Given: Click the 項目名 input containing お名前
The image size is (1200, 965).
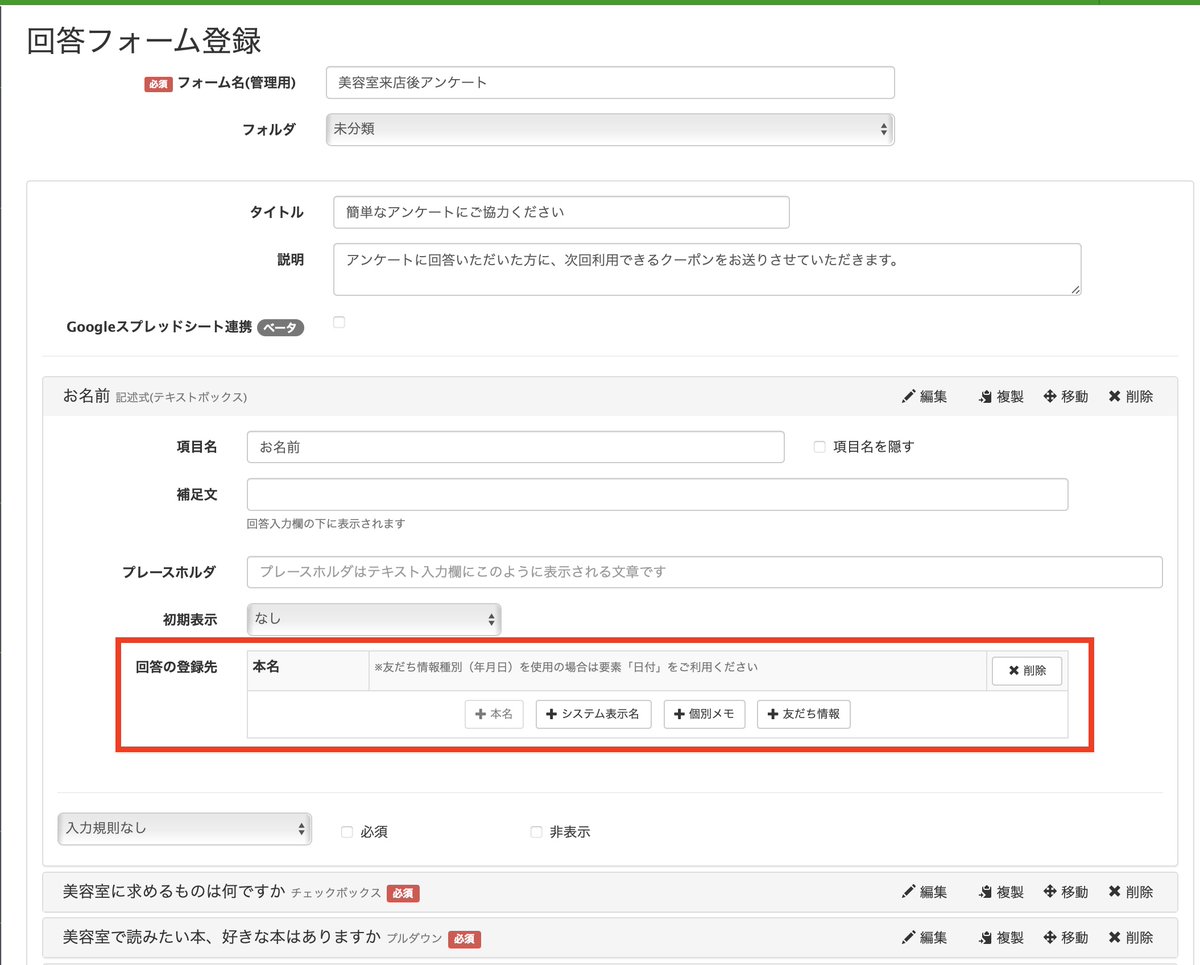Looking at the screenshot, I should (515, 447).
